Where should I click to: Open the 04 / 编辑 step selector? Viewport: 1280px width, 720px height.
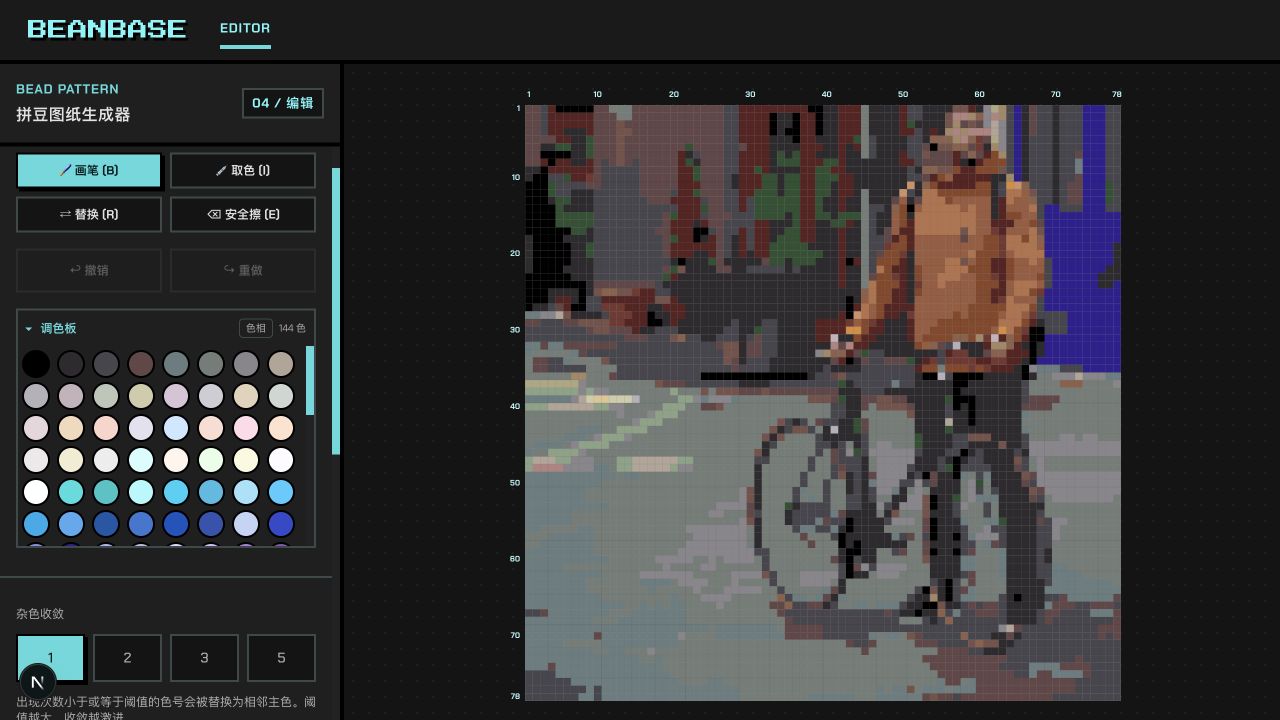click(283, 103)
